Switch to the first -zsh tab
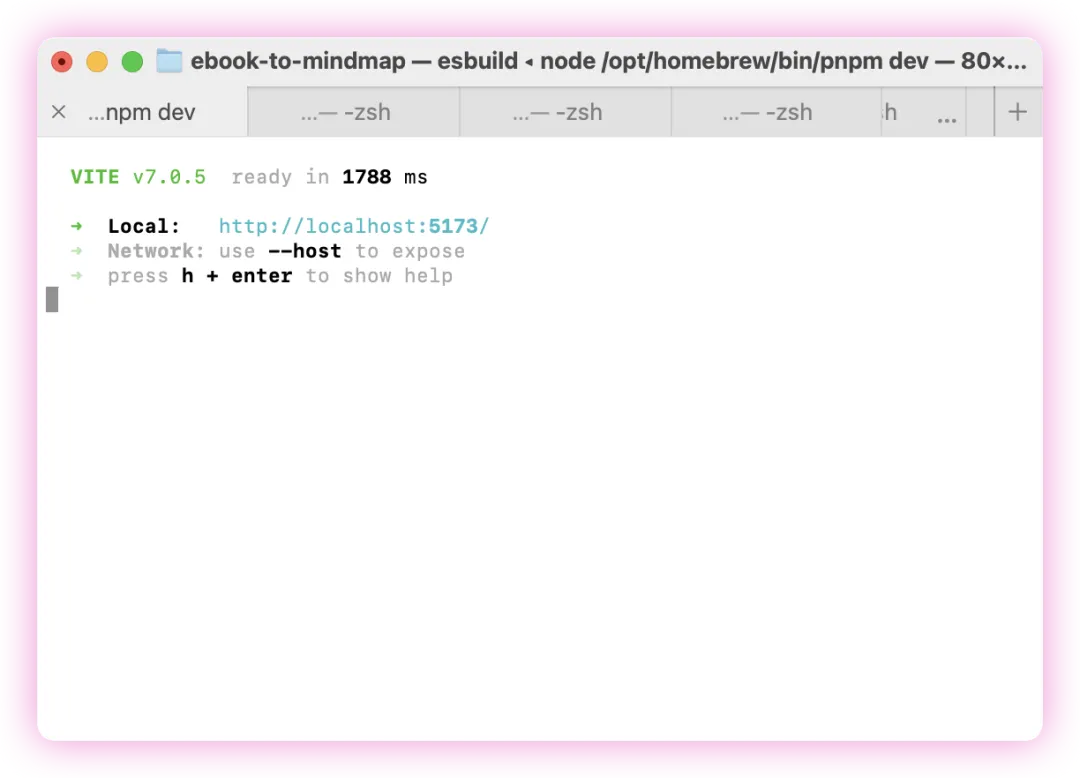Image resolution: width=1080 pixels, height=778 pixels. [353, 112]
